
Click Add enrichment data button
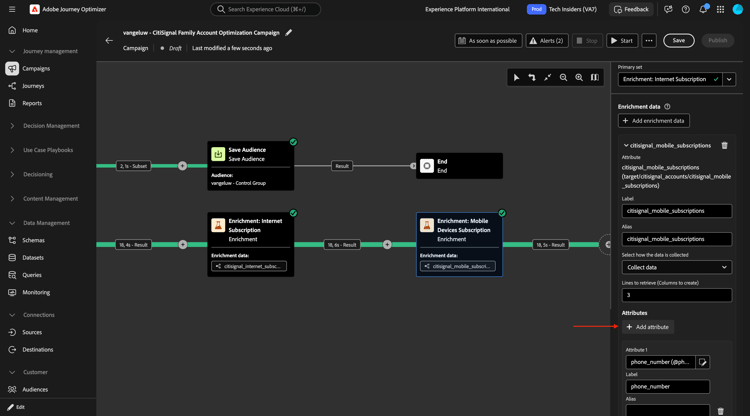tap(653, 120)
